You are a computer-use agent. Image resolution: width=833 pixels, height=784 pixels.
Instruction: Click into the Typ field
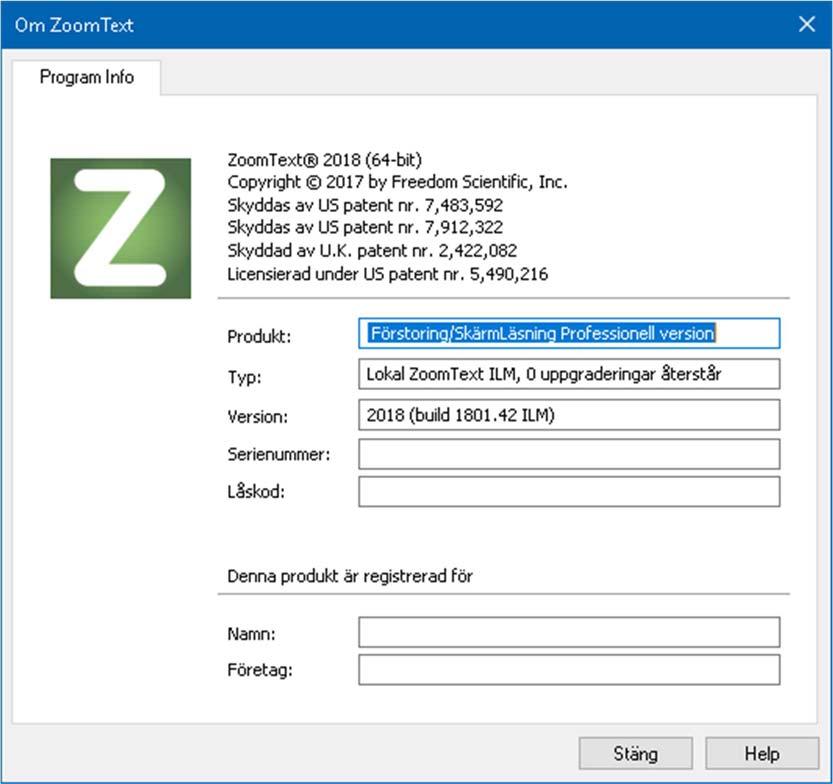[569, 374]
